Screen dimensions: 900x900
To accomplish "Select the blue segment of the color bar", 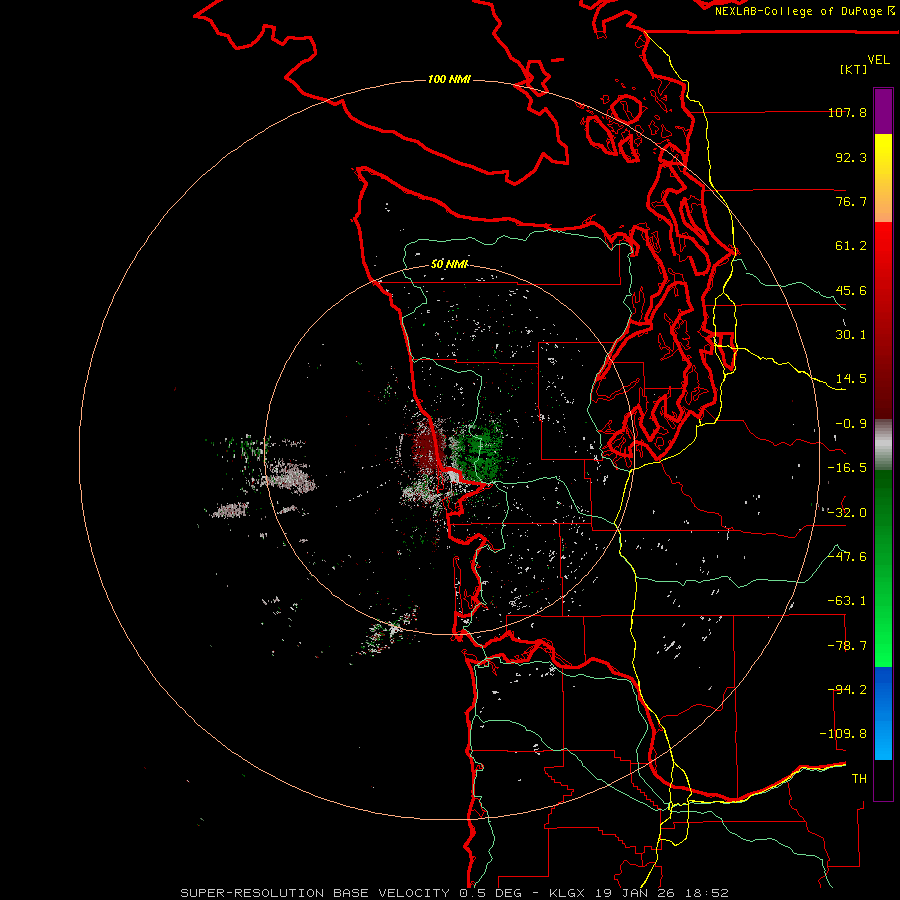I will [883, 713].
